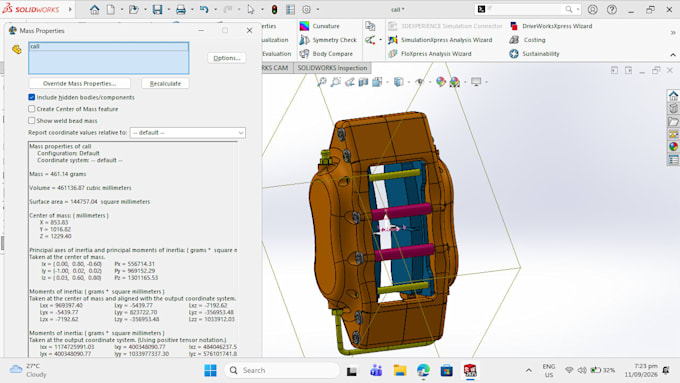Enable Create Center of Mass feature
Viewport: 680px width, 383px height.
pyautogui.click(x=32, y=109)
